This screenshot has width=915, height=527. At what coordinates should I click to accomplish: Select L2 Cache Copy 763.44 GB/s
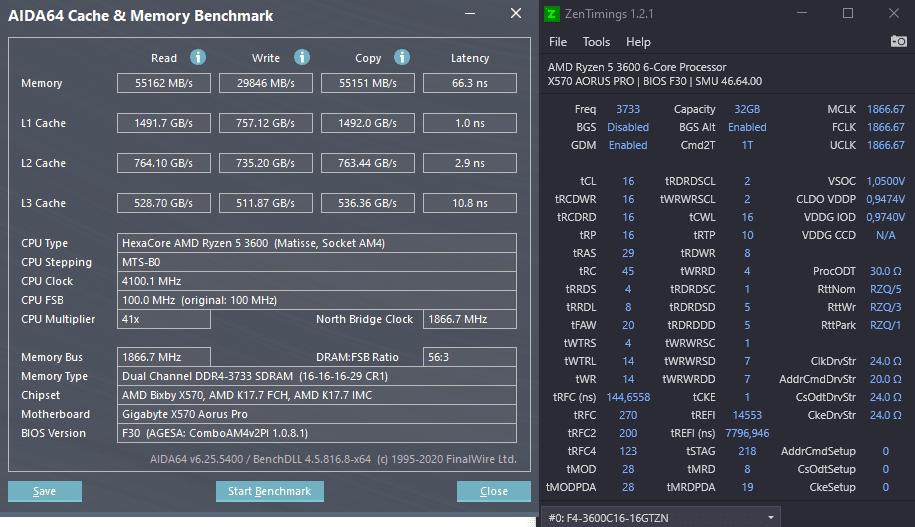click(368, 163)
